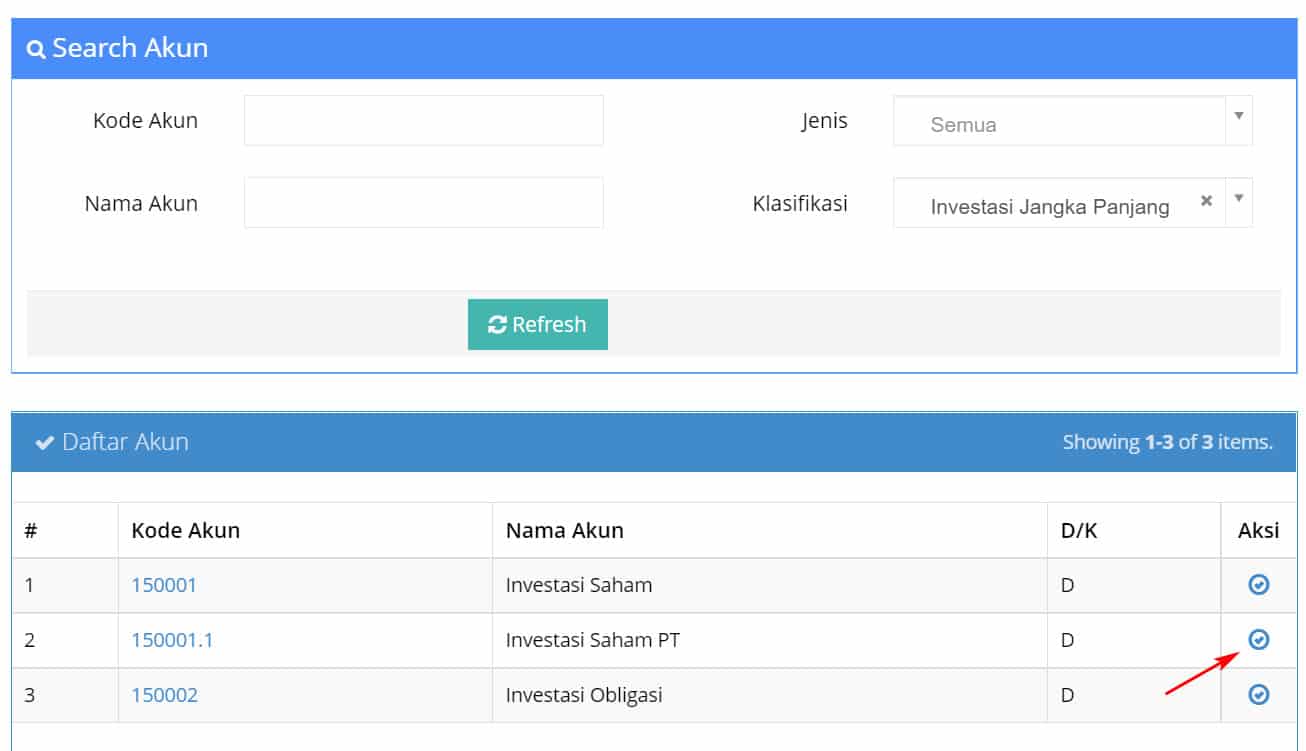Click magnifier icon in Search Akun header
Screen dimensions: 1306x751
(x=36, y=49)
